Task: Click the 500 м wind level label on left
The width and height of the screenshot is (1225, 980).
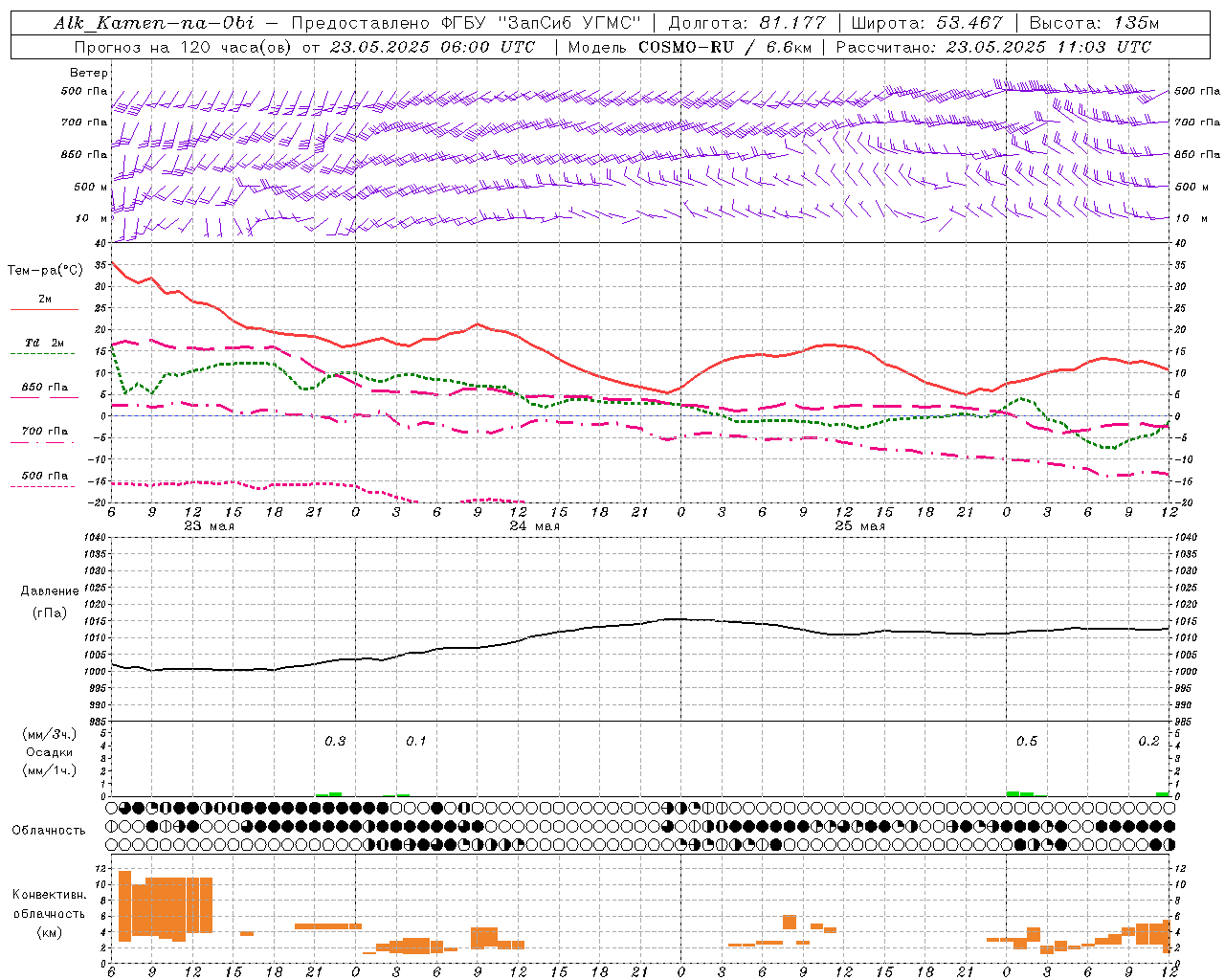Action: click(91, 187)
